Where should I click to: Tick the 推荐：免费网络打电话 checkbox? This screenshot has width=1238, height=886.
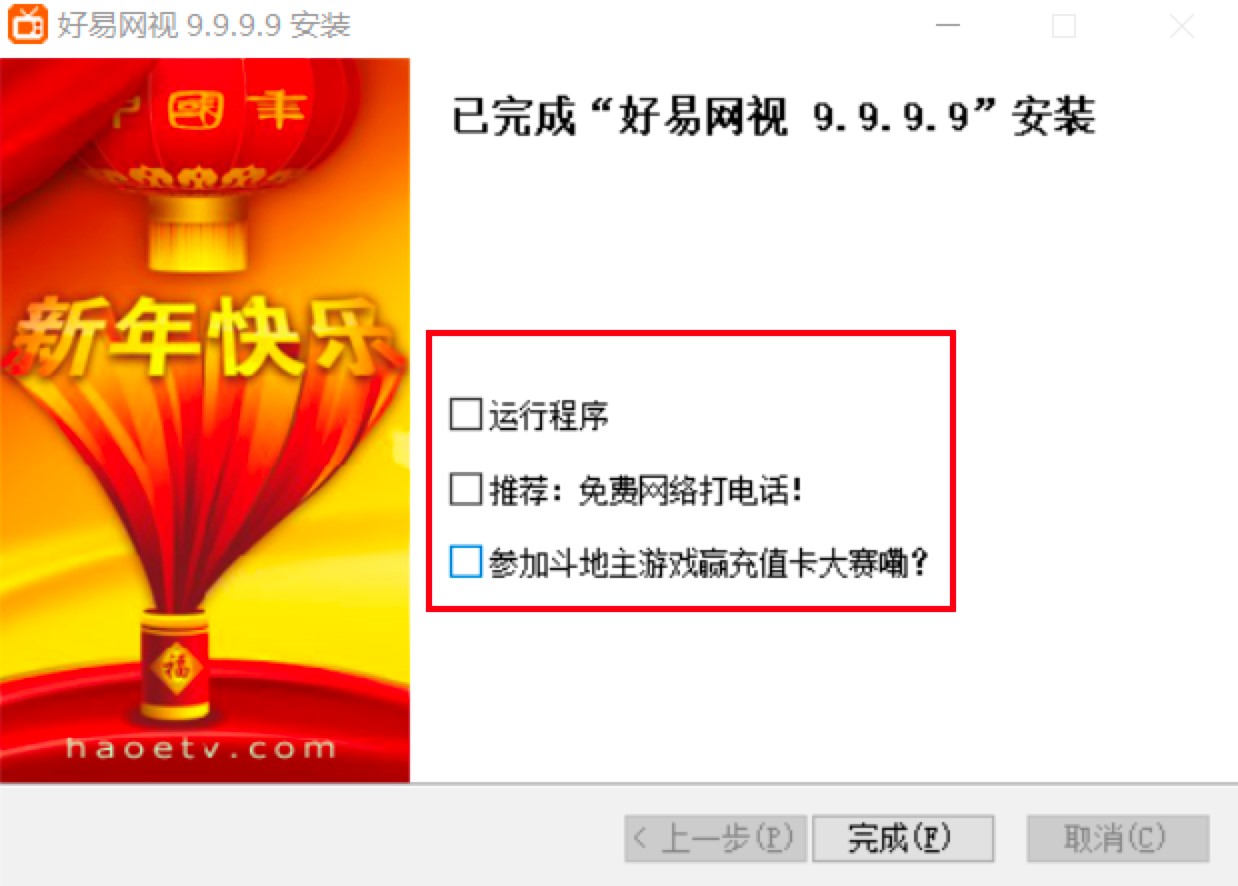(x=465, y=490)
